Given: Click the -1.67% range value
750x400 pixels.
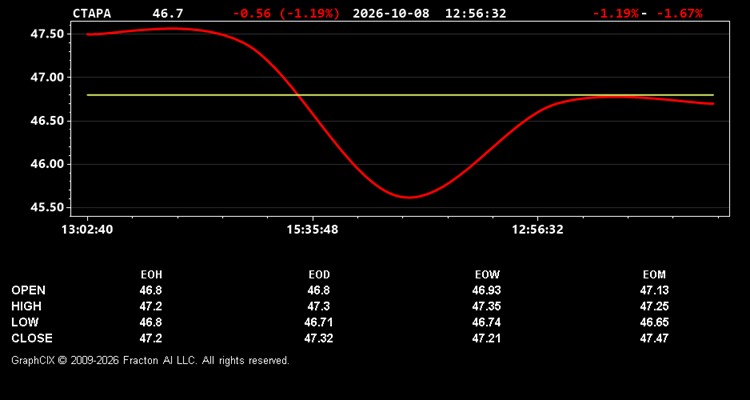Looking at the screenshot, I should click(679, 13).
